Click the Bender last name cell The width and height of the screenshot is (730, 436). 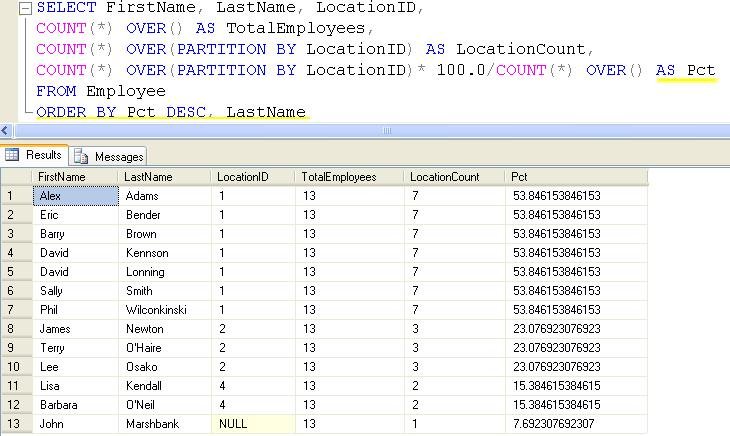coord(165,215)
